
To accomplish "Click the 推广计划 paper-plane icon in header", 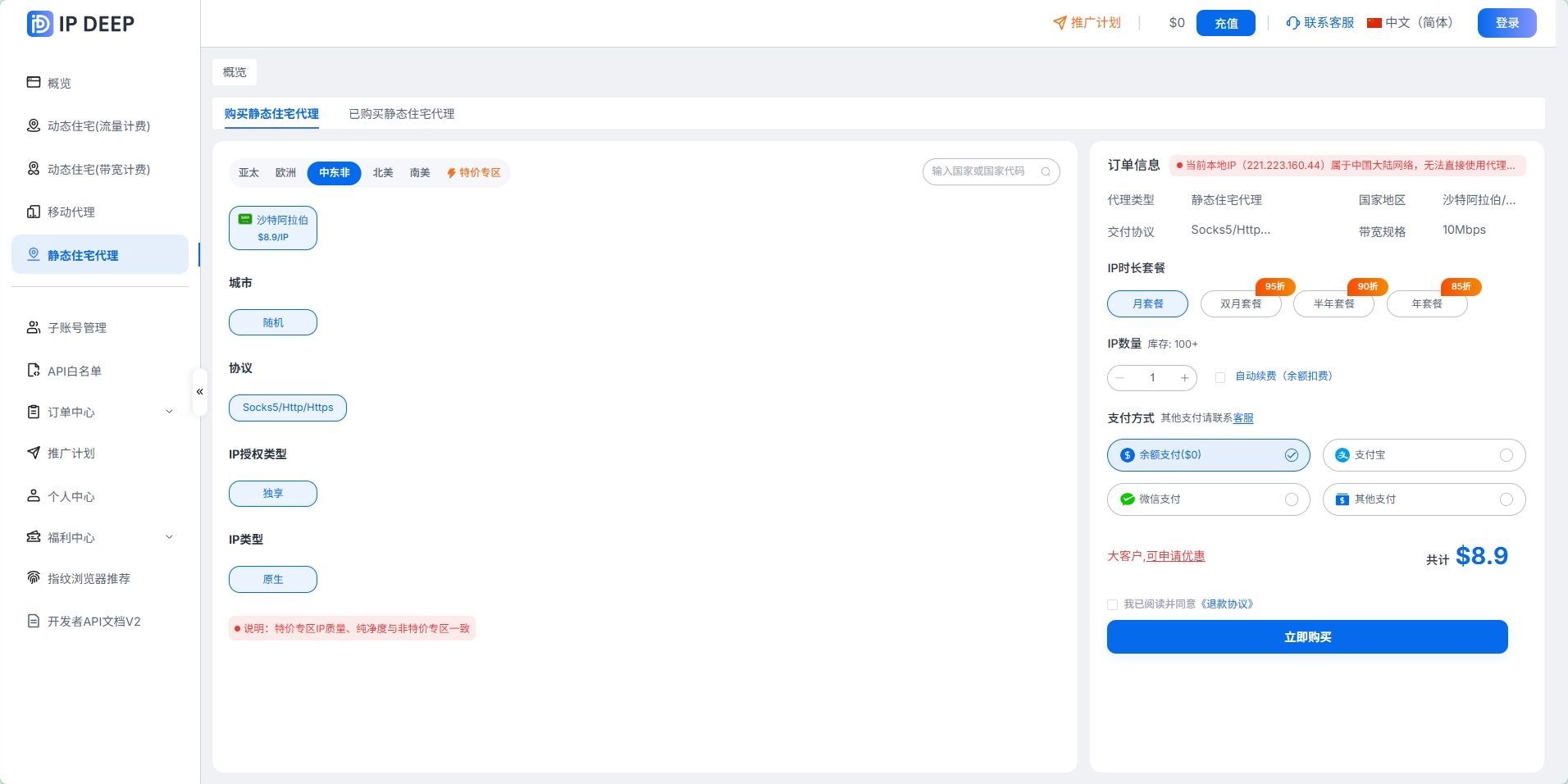I will click(1060, 23).
